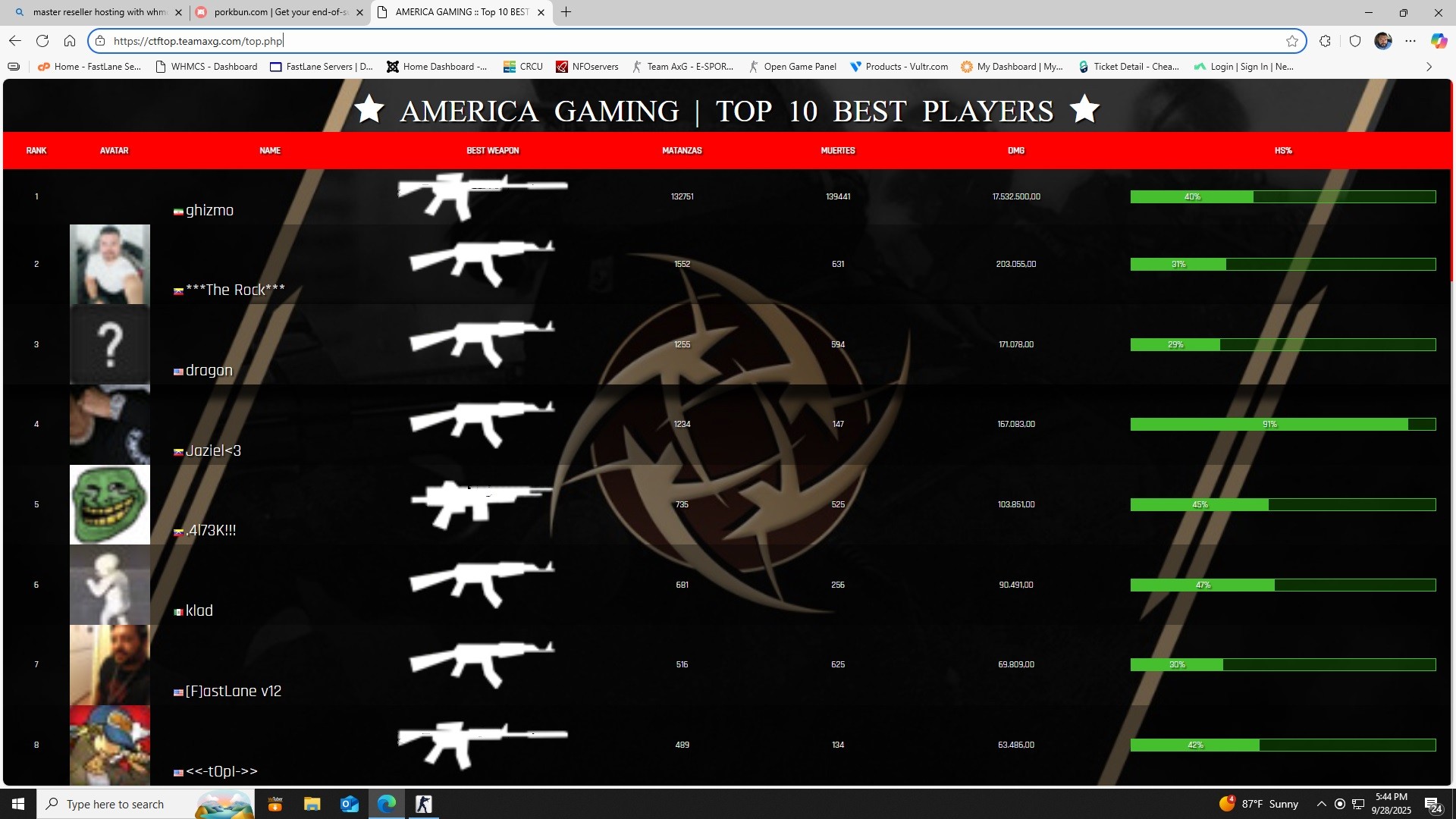Open a new browser tab
Viewport: 1456px width, 819px height.
pos(566,12)
